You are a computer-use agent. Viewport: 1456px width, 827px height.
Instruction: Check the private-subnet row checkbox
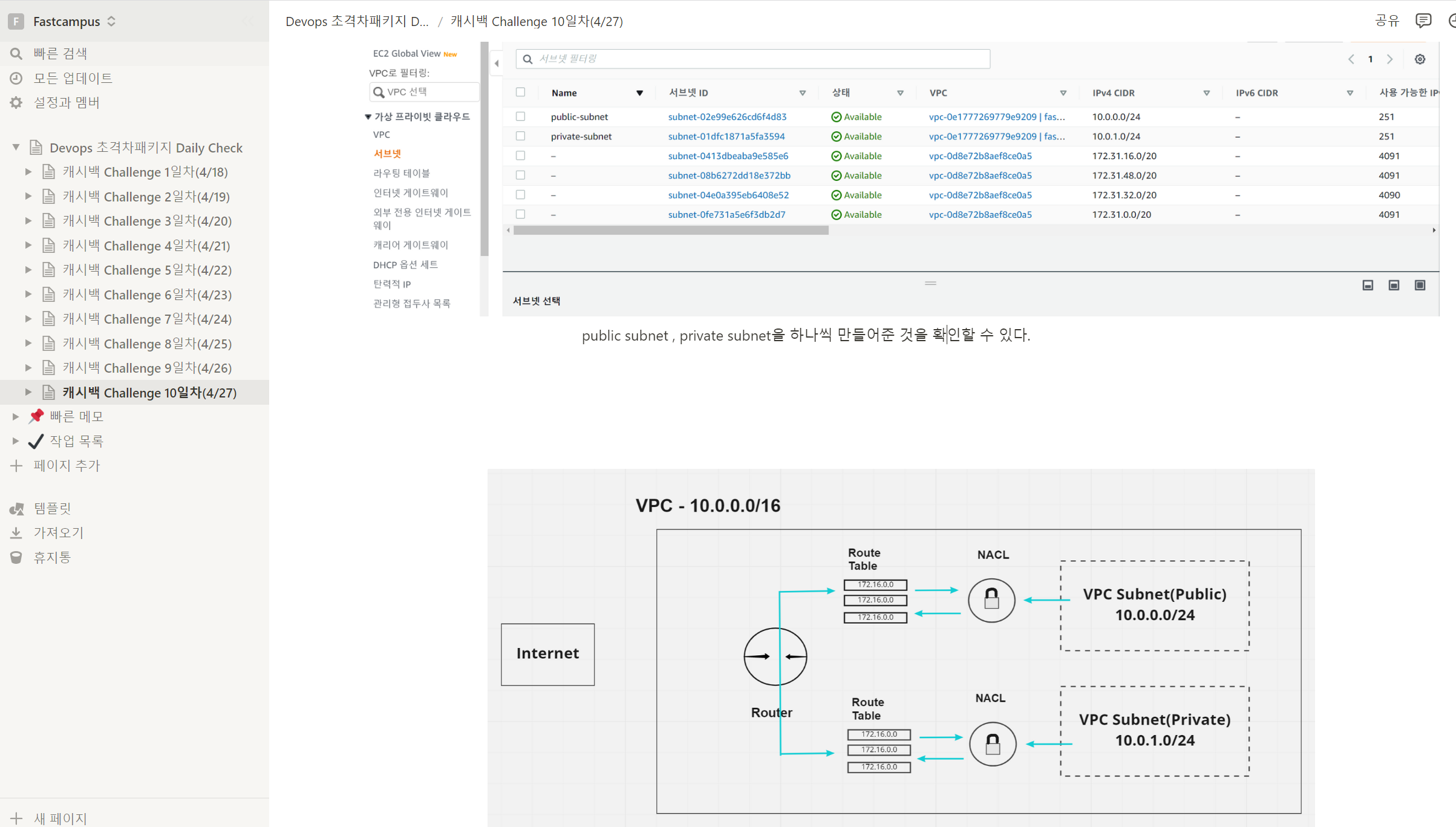click(x=520, y=136)
